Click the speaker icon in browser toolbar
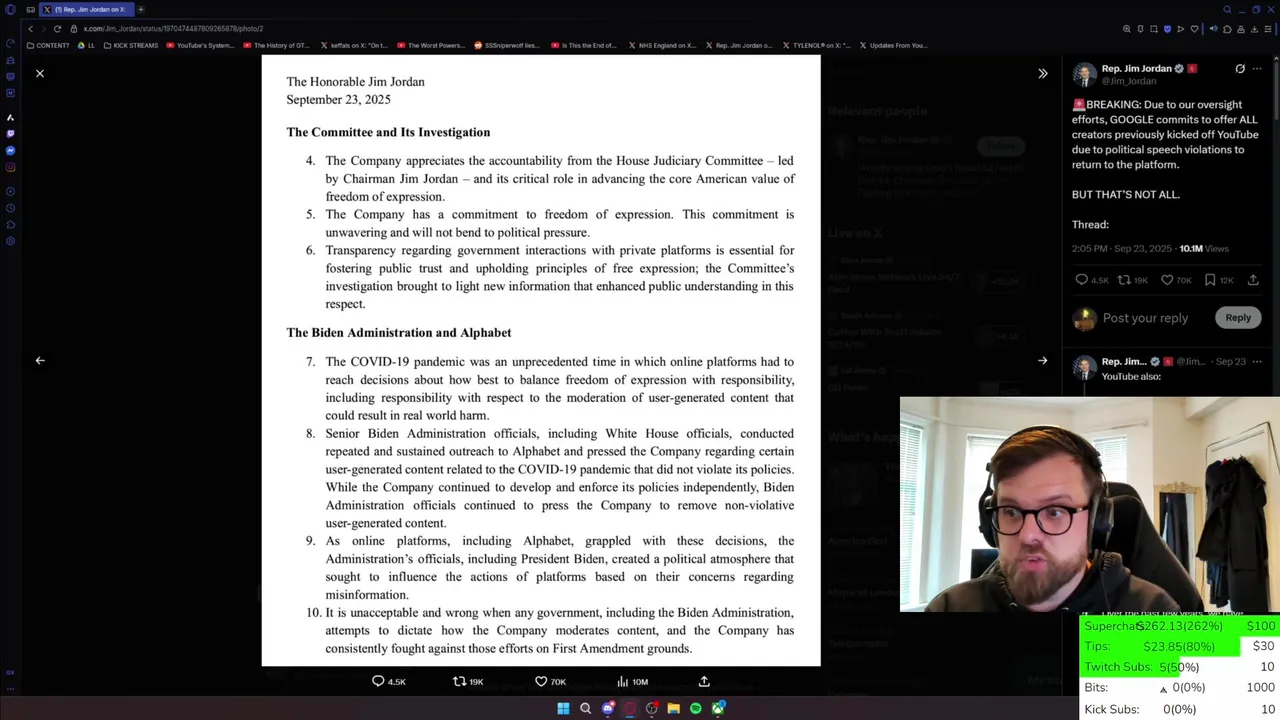The height and width of the screenshot is (720, 1280). click(1214, 29)
